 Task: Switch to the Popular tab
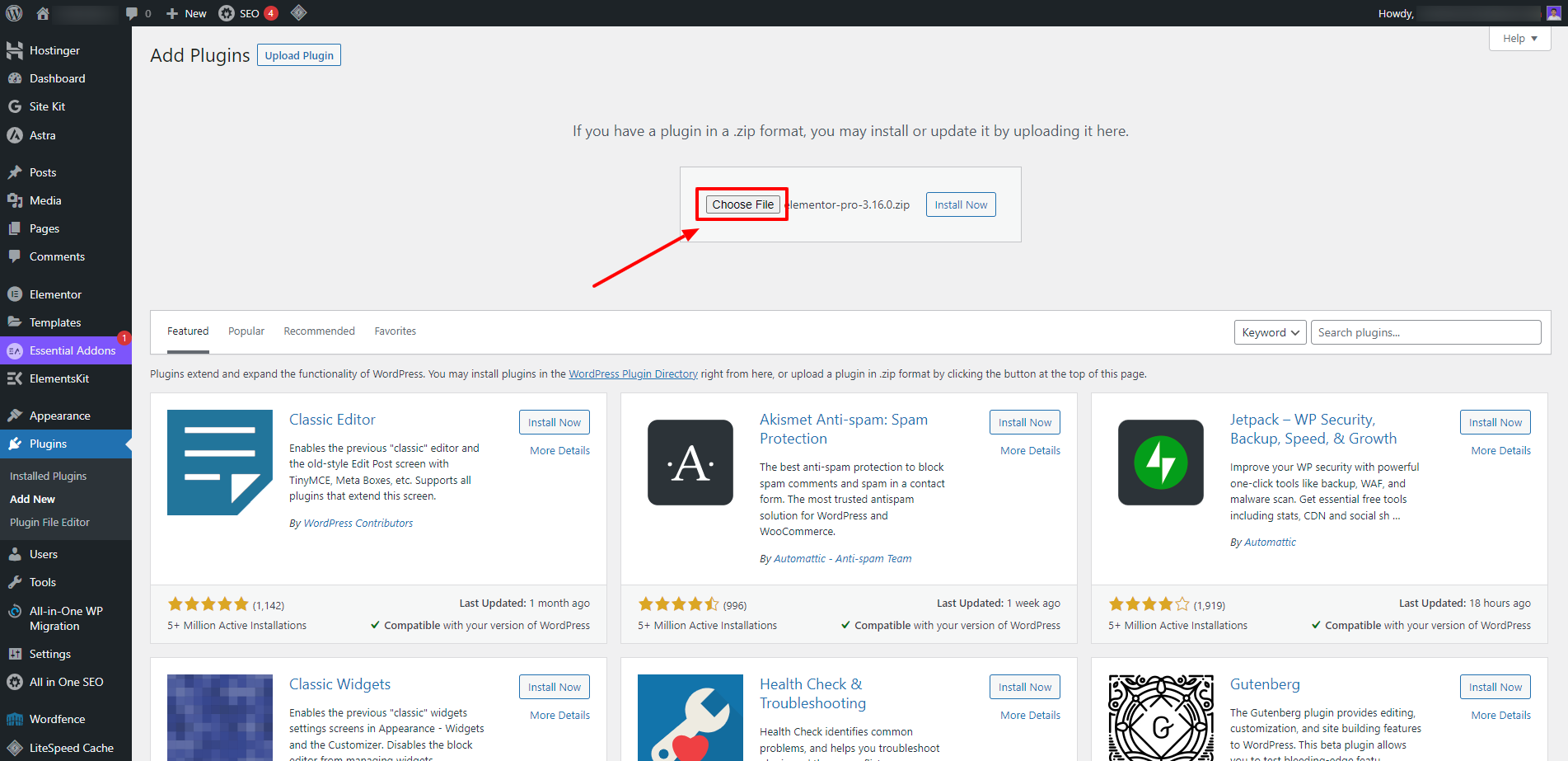tap(246, 331)
